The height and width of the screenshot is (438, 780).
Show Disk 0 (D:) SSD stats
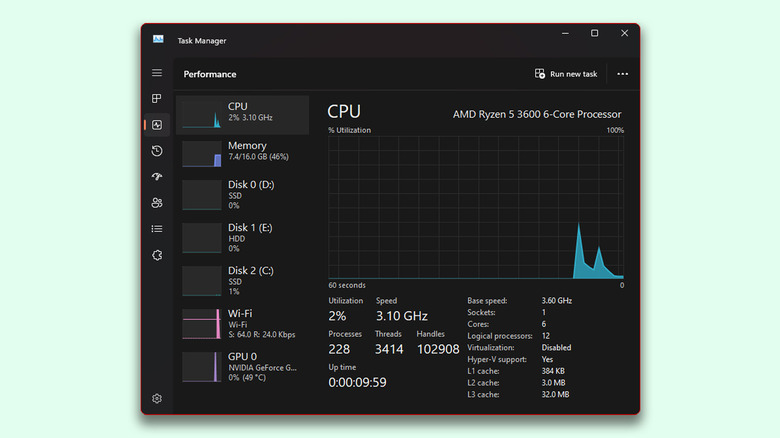click(x=241, y=194)
